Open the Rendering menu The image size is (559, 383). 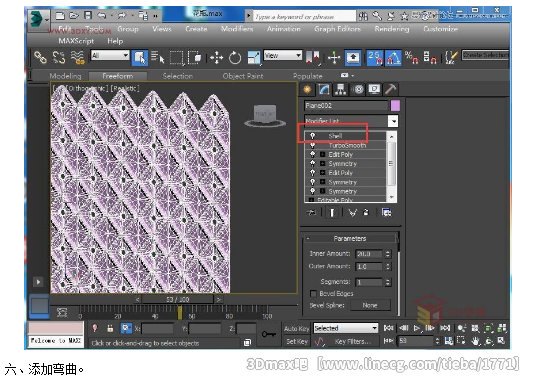tap(392, 29)
